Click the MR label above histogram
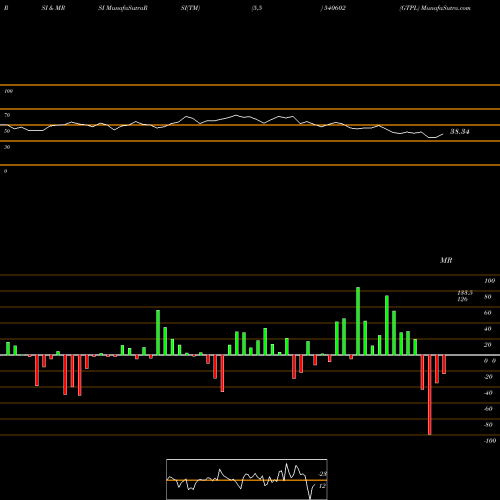This screenshot has width=500, height=500. 446,260
